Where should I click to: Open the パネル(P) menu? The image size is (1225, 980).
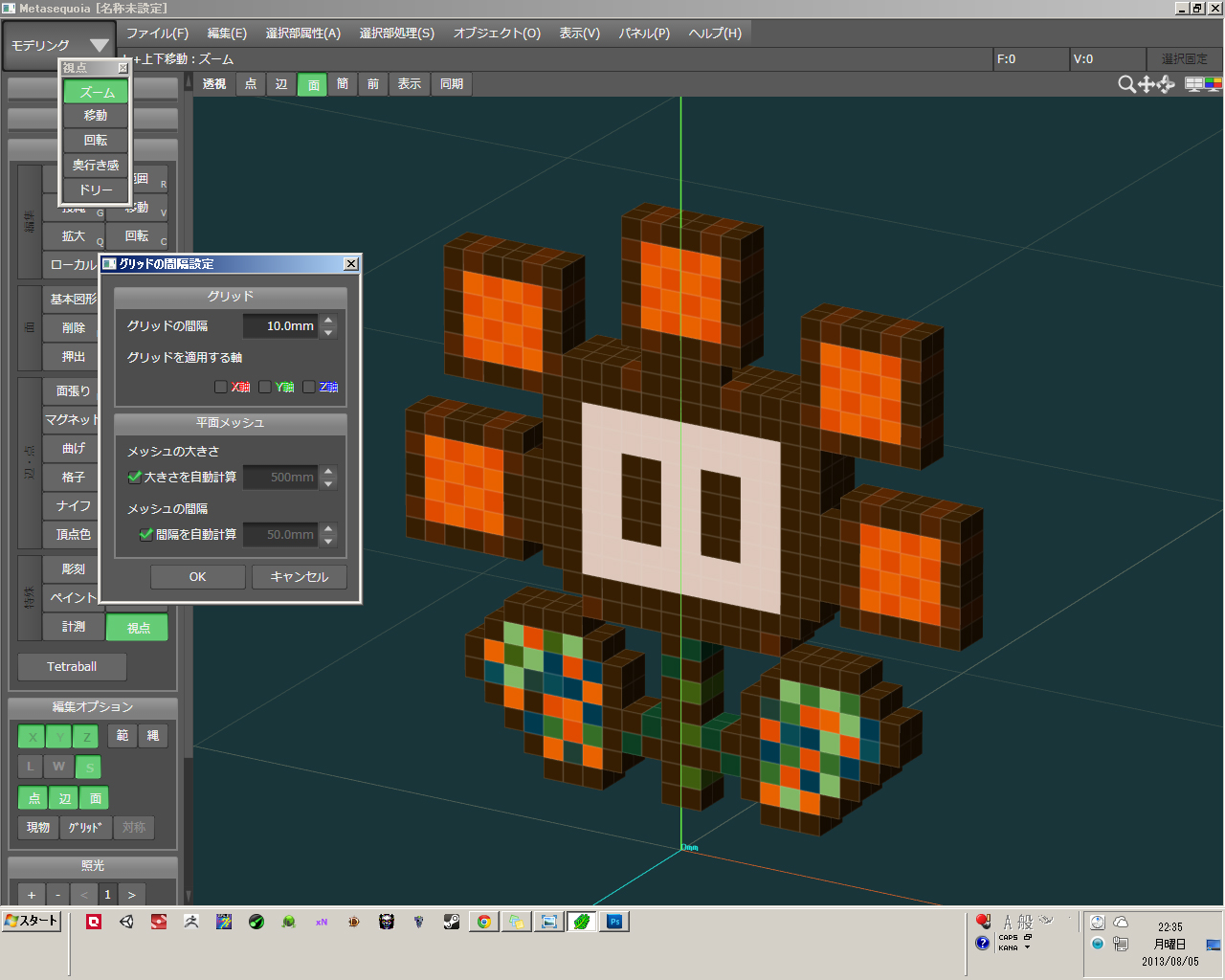tap(644, 33)
